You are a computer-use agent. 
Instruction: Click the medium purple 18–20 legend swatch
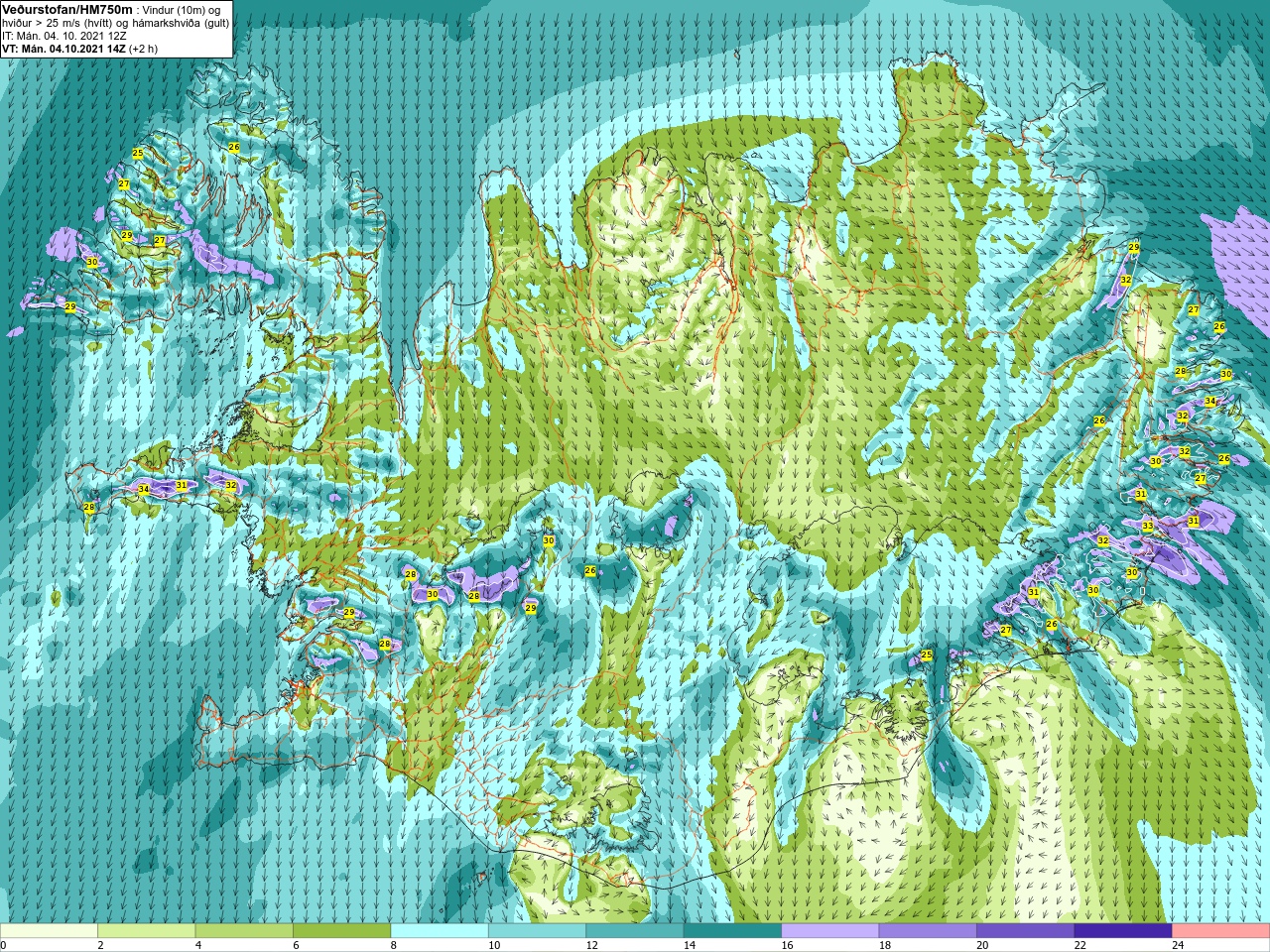point(928,930)
